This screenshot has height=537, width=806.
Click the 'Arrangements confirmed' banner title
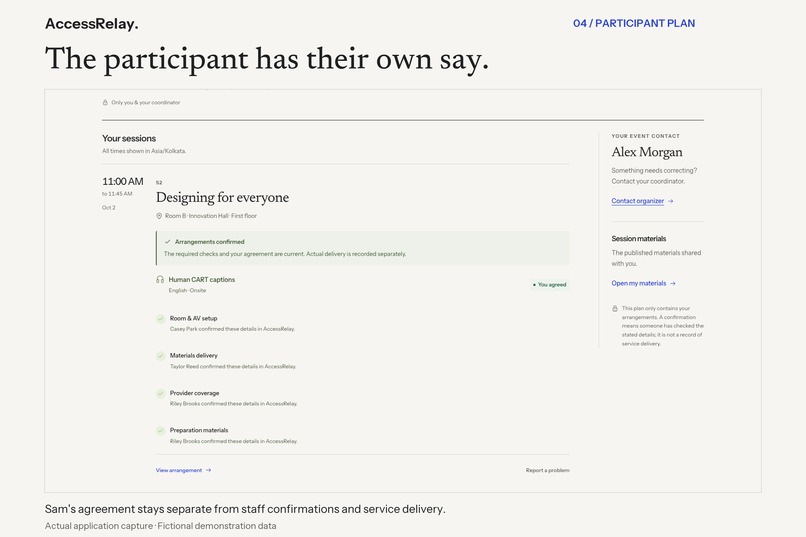210,242
